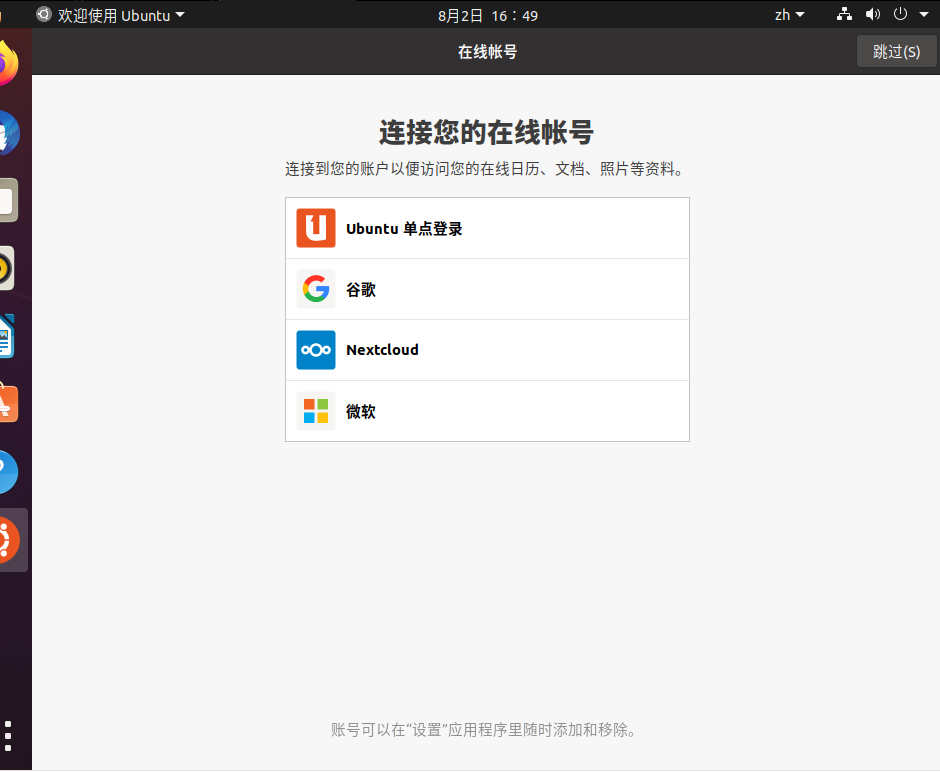Click the Google logo icon

pyautogui.click(x=316, y=289)
